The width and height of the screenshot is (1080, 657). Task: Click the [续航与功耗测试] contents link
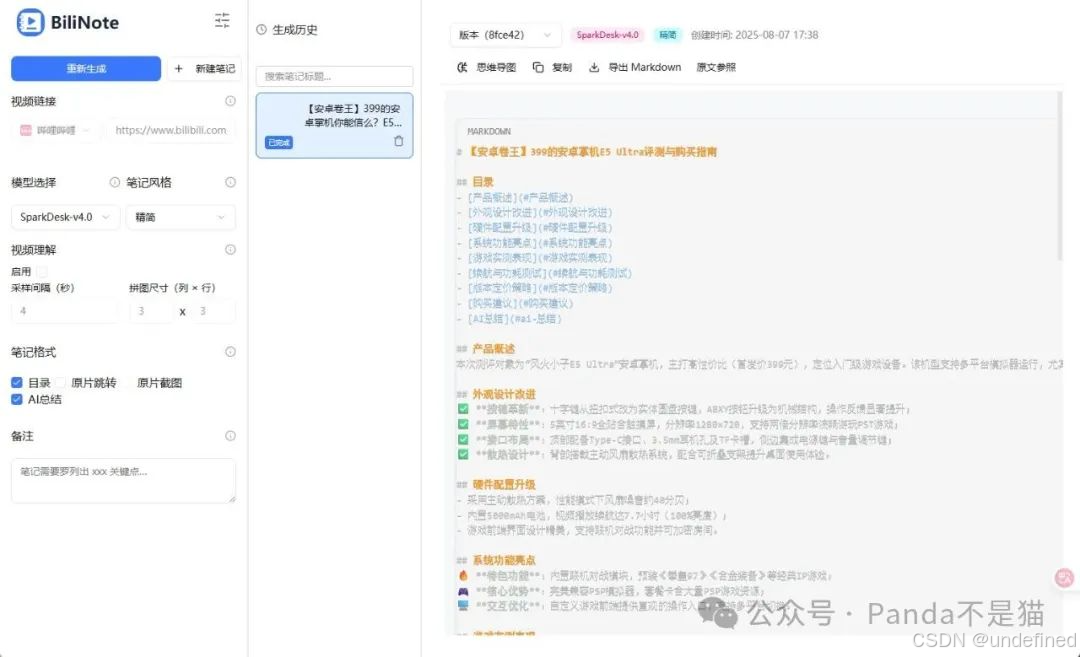pos(550,273)
